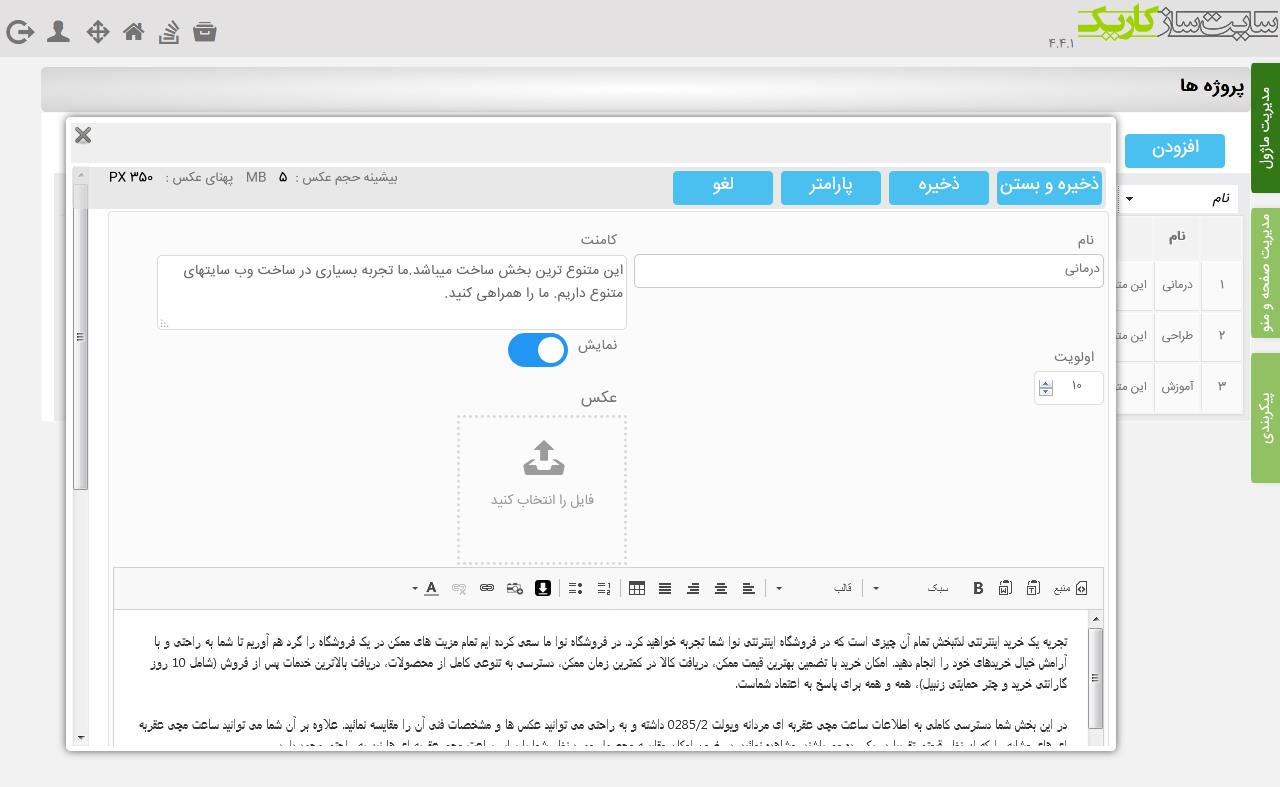This screenshot has height=787, width=1280.
Task: Click the ذخیره save button
Action: point(939,187)
